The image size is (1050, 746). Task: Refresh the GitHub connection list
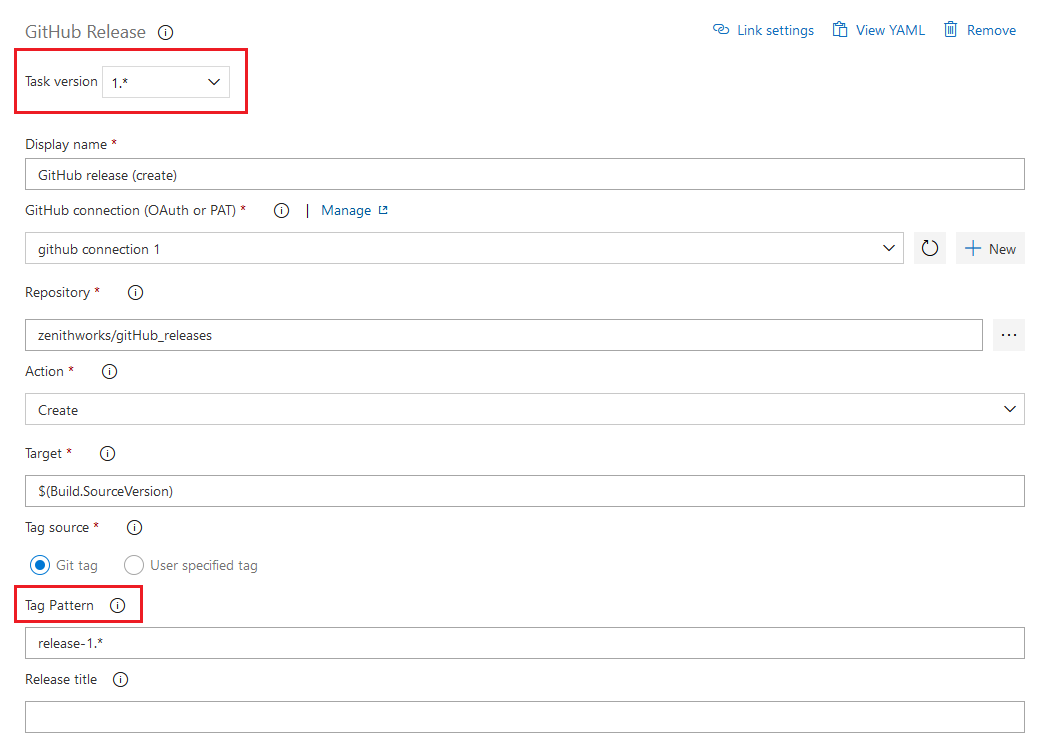tap(929, 247)
